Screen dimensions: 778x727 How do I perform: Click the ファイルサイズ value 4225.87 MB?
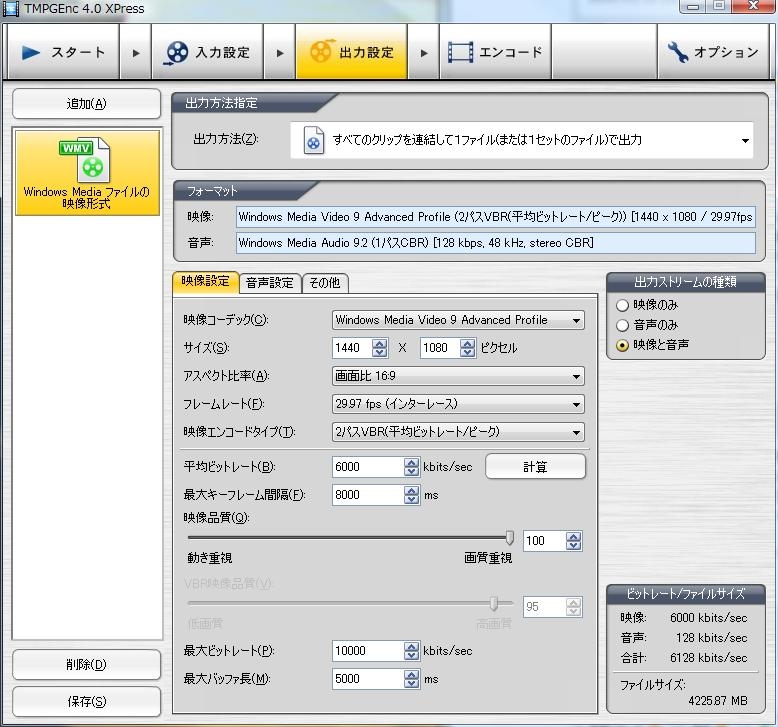point(717,701)
